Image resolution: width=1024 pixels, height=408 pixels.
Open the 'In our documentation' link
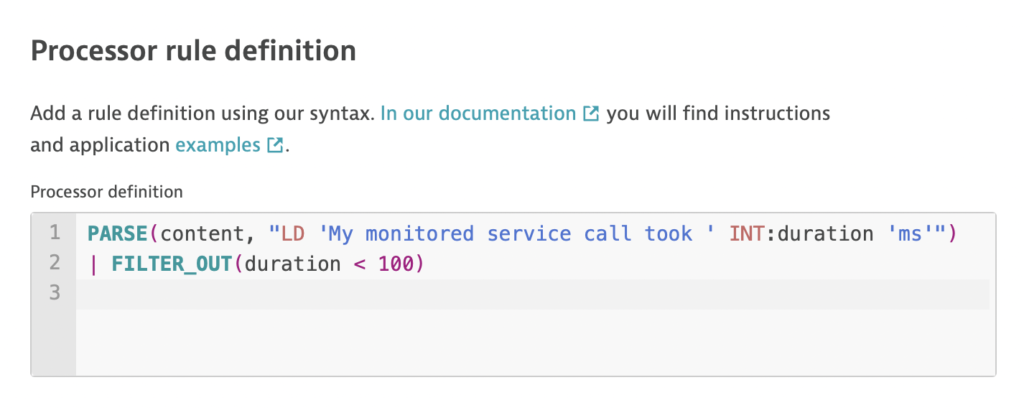click(x=478, y=114)
